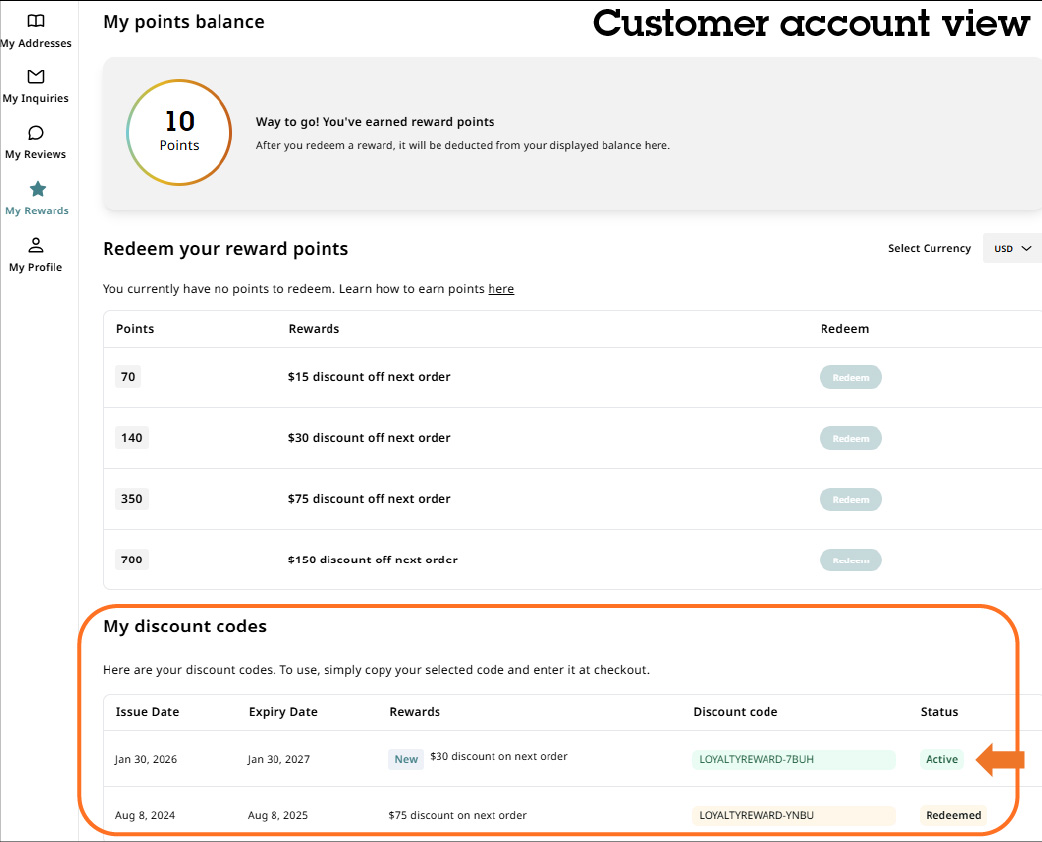Click the 70 points badge
The image size is (1042, 842).
tap(128, 377)
